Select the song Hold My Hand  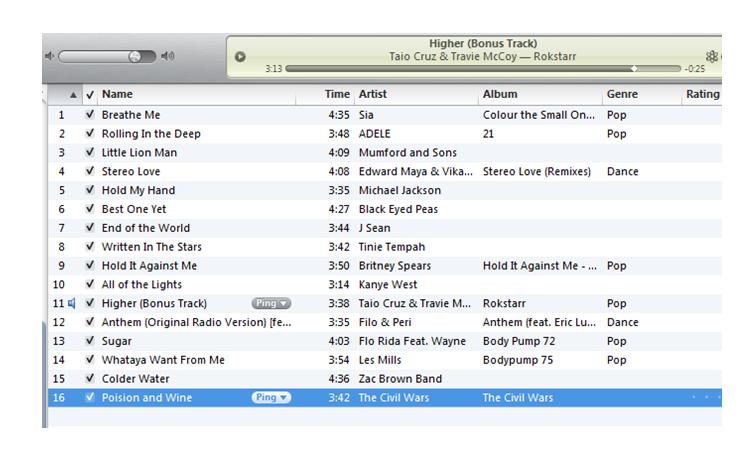tap(138, 190)
